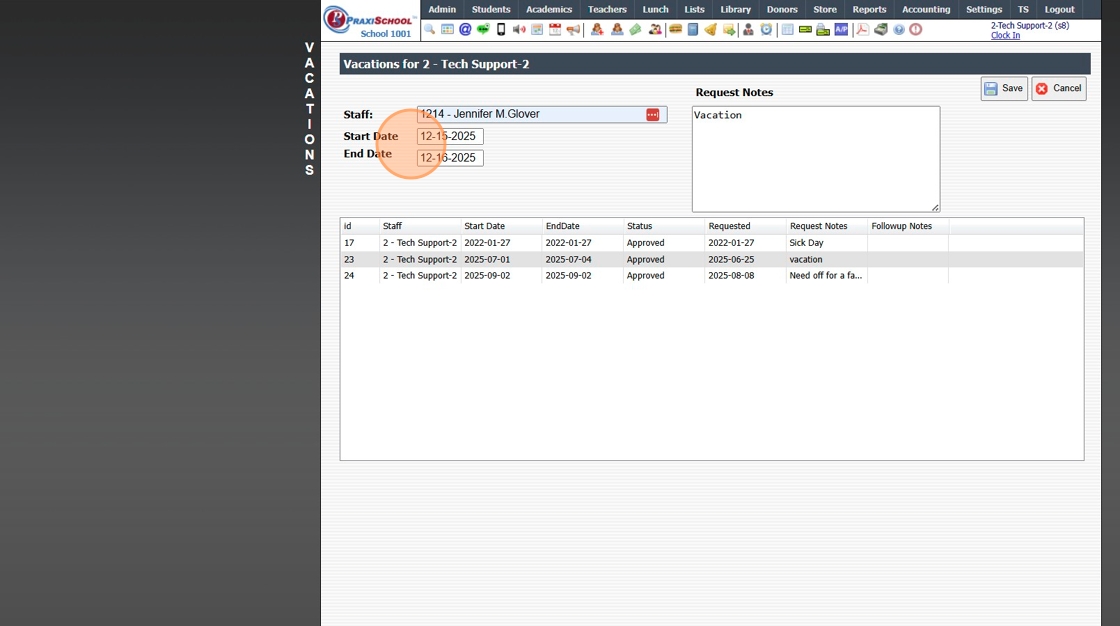Screen dimensions: 1120x626
Task: Click the alarm clock icon
Action: click(766, 30)
